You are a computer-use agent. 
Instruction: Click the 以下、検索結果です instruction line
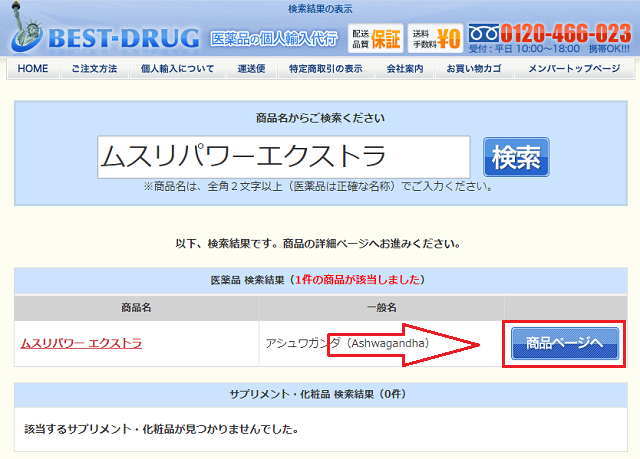point(318,244)
